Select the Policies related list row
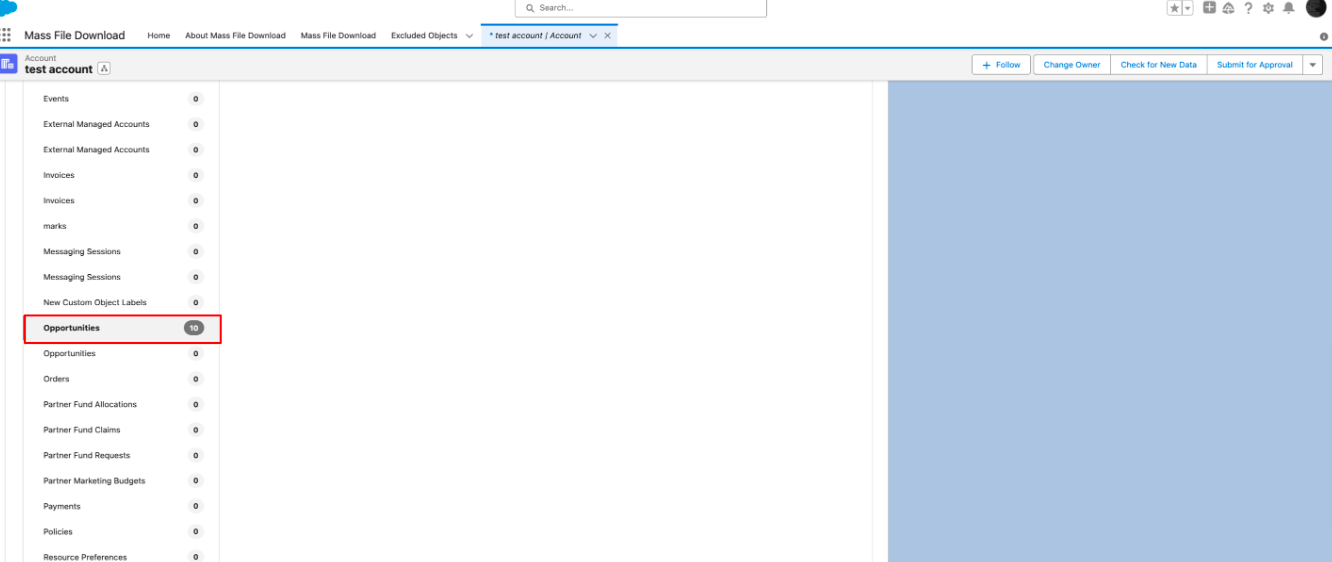The image size is (1332, 562). (122, 532)
